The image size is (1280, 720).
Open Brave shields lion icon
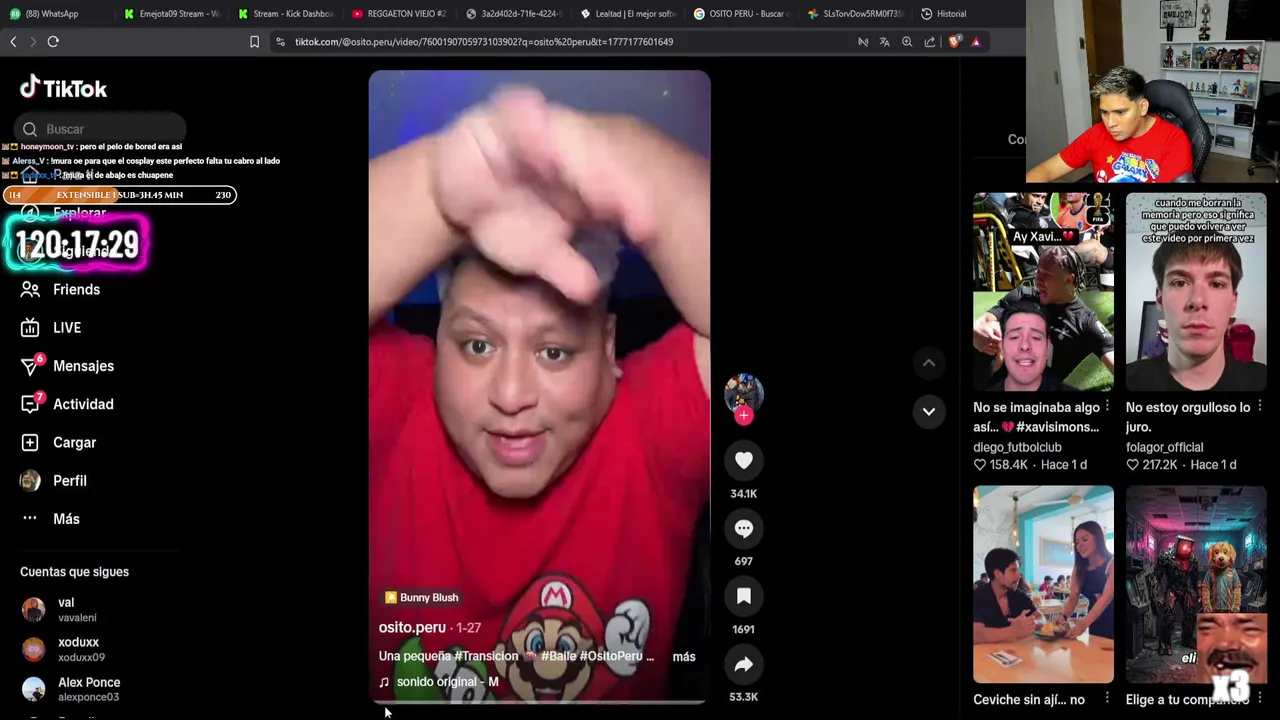point(953,42)
